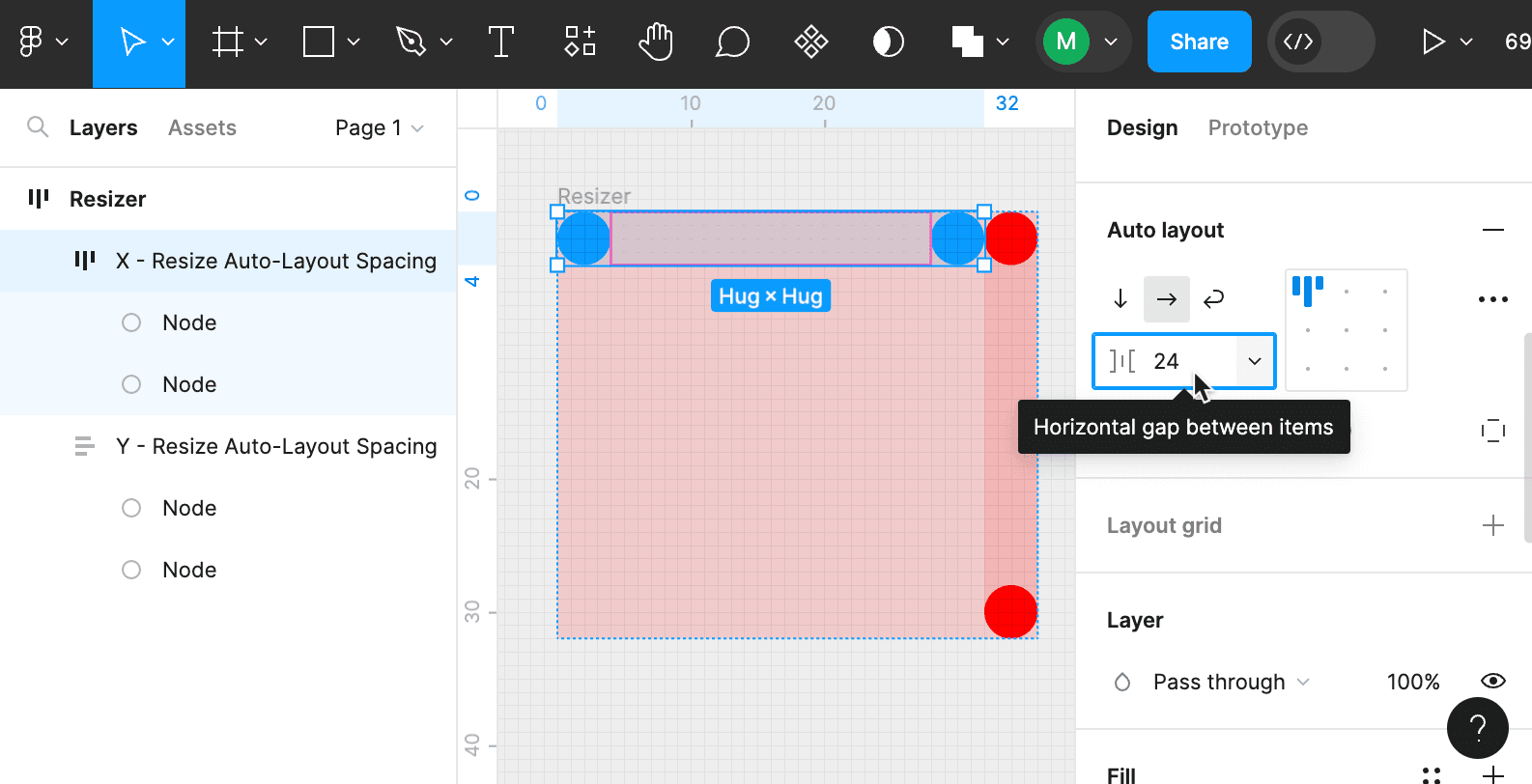
Task: Open Pass through blend mode dropdown
Action: [1232, 682]
